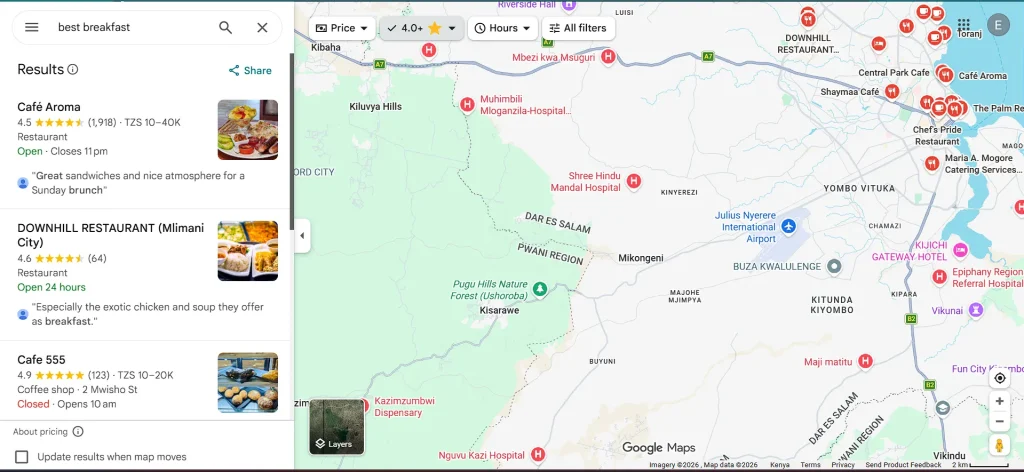Click the Kisarawe town label
1024x472 pixels.
pyautogui.click(x=500, y=311)
